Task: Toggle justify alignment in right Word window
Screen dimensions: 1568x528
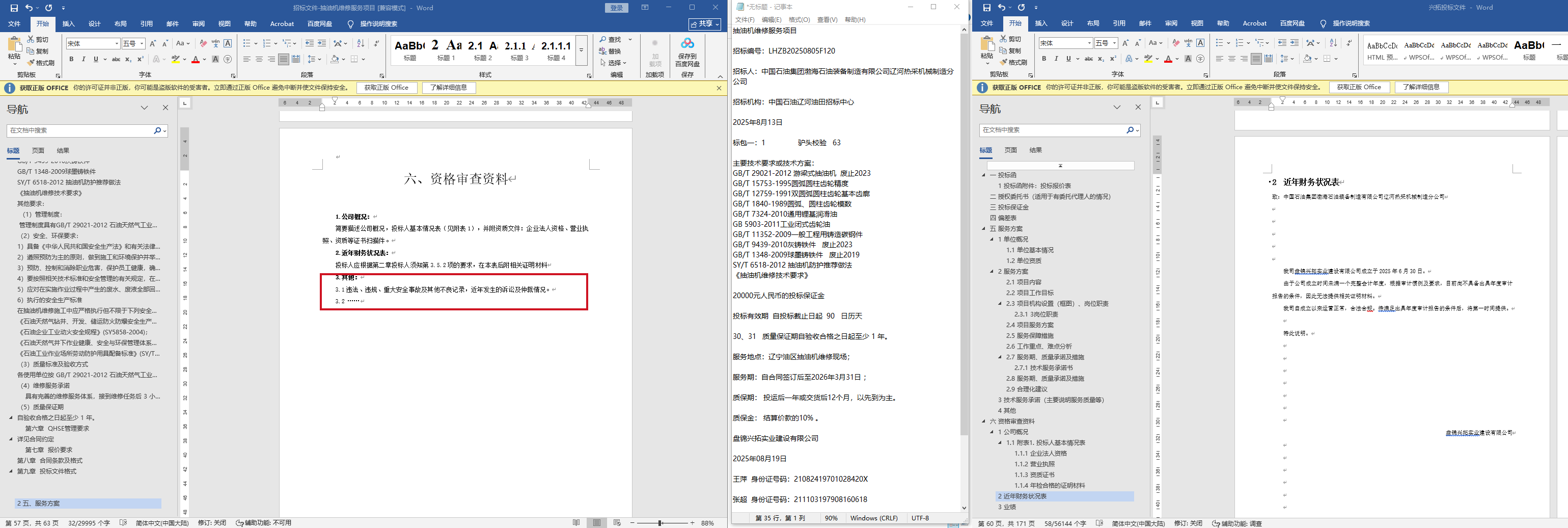Action: click(x=1256, y=59)
